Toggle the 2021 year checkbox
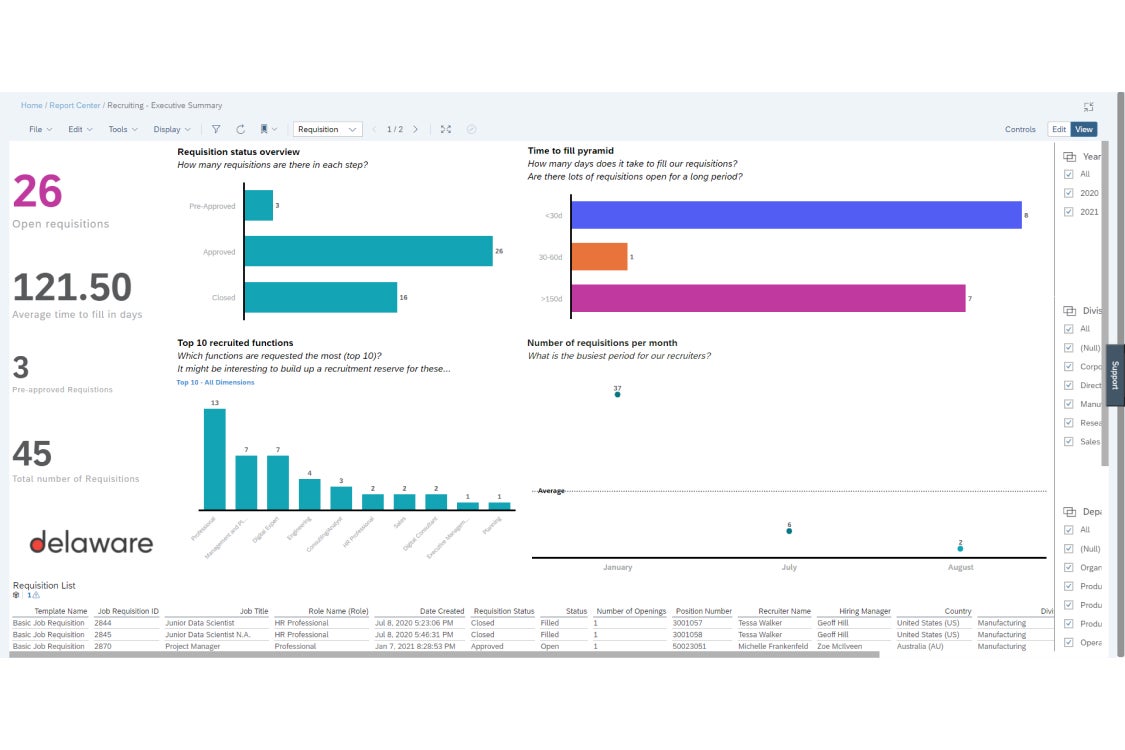 [x=1068, y=212]
